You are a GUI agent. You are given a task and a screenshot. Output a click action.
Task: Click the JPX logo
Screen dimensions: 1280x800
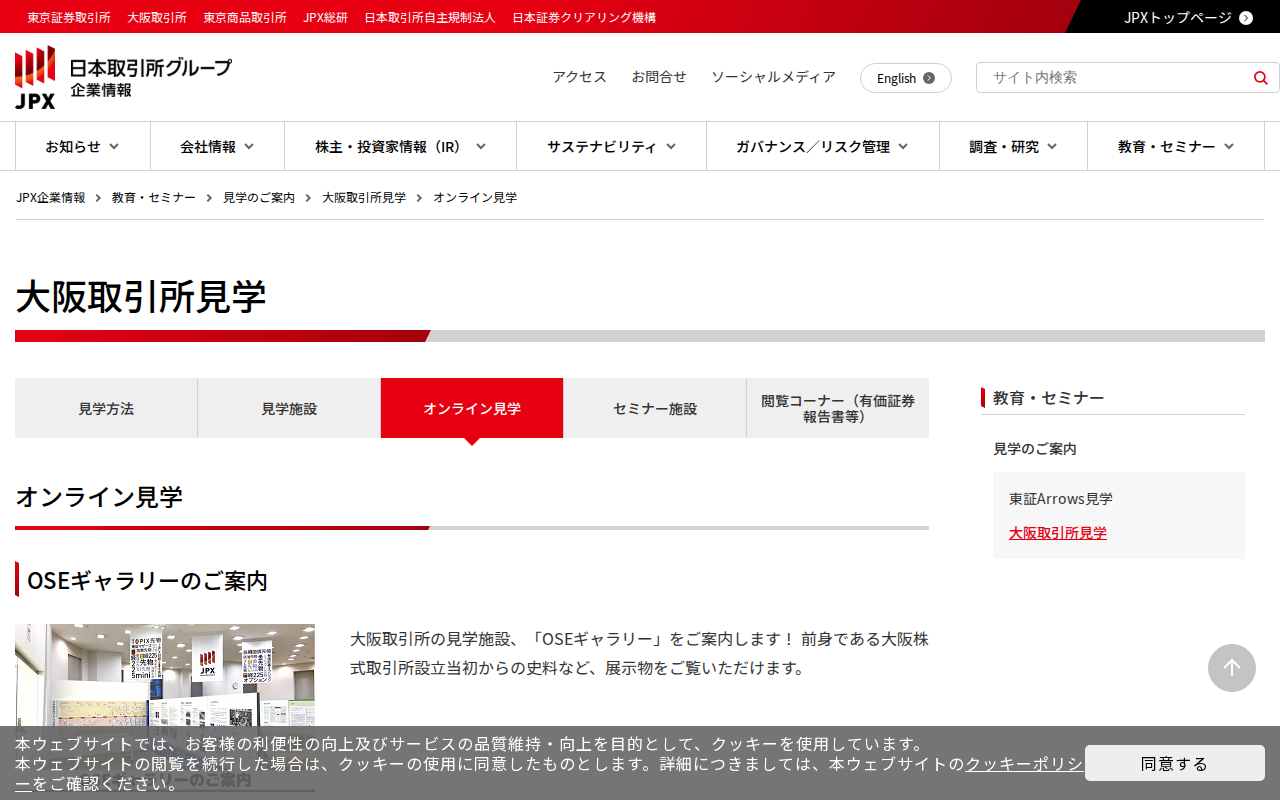click(x=35, y=77)
